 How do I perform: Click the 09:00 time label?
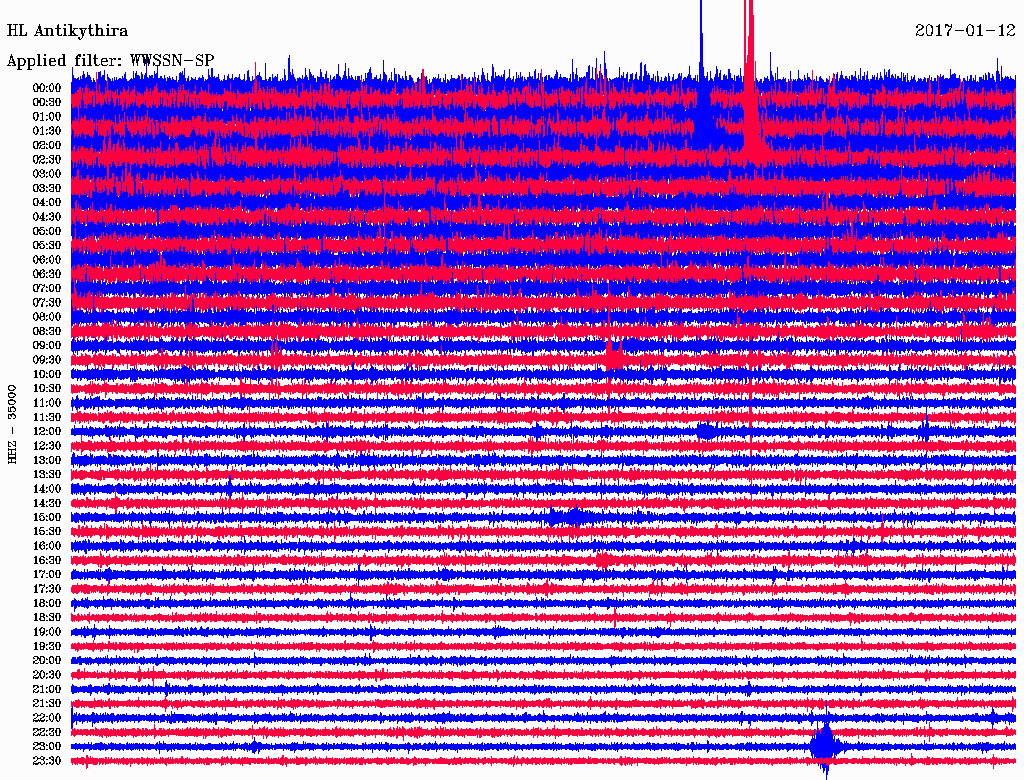click(x=47, y=346)
